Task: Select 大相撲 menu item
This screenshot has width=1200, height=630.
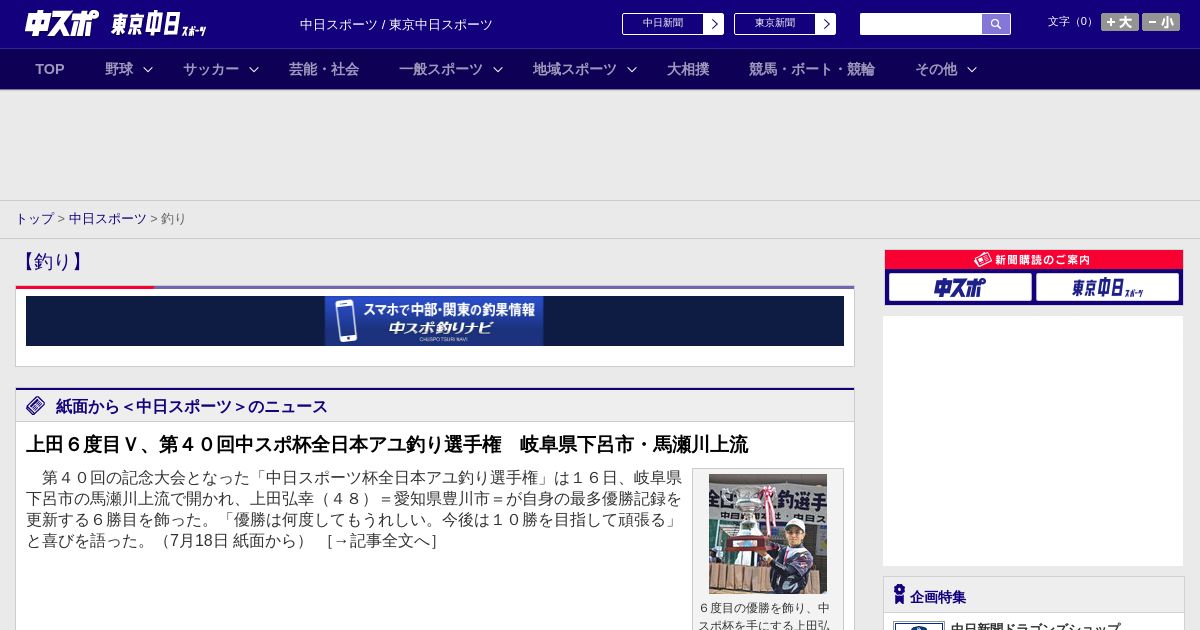Action: point(688,69)
